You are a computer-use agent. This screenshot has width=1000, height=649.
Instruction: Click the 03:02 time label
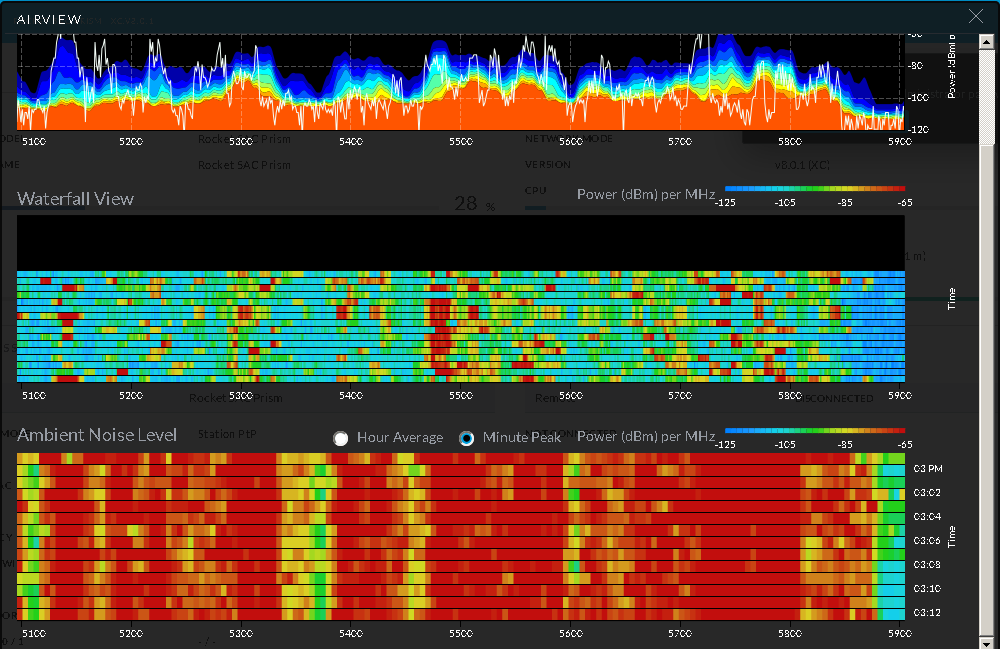click(x=927, y=493)
